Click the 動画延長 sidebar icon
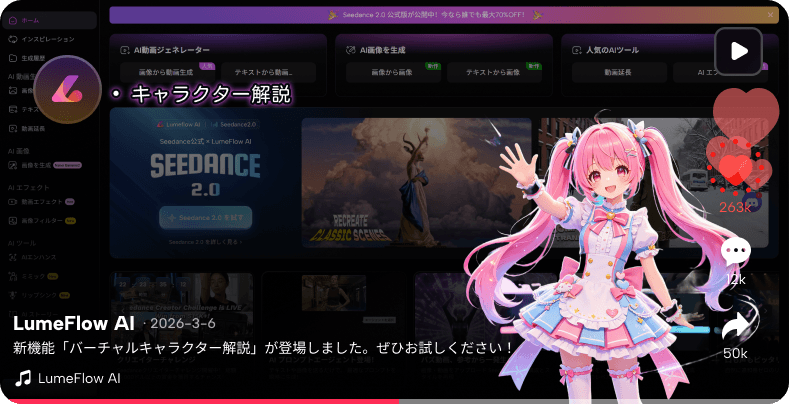Screen dimensions: 789x404 (x=13, y=128)
